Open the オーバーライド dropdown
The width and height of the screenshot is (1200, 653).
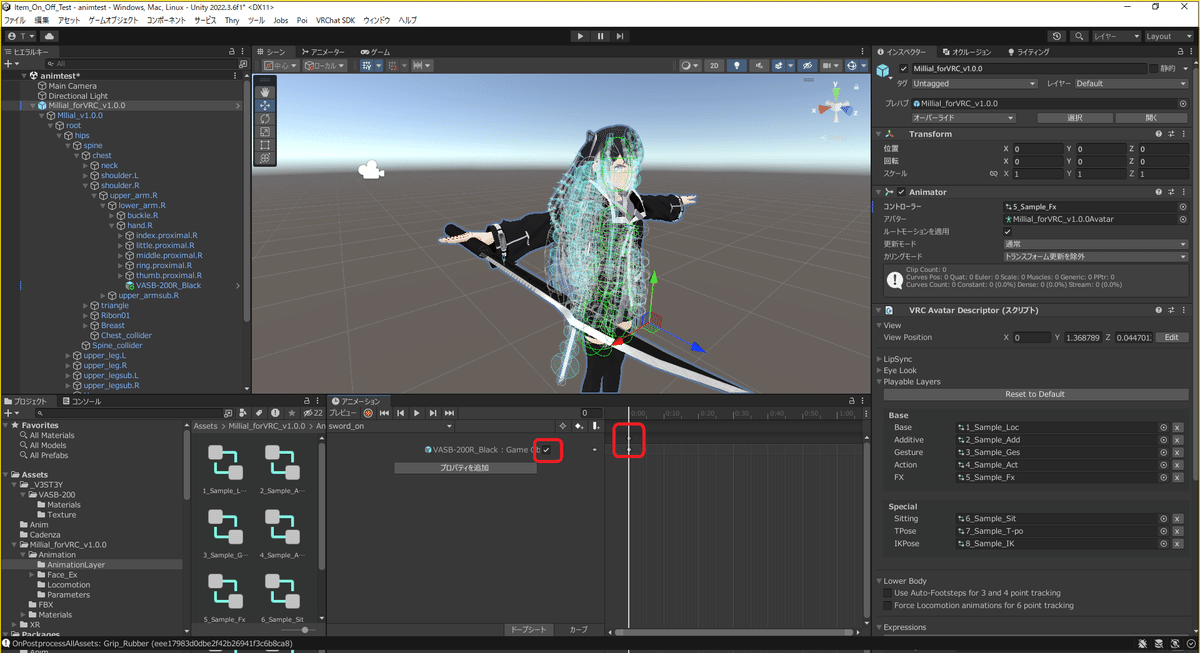963,118
